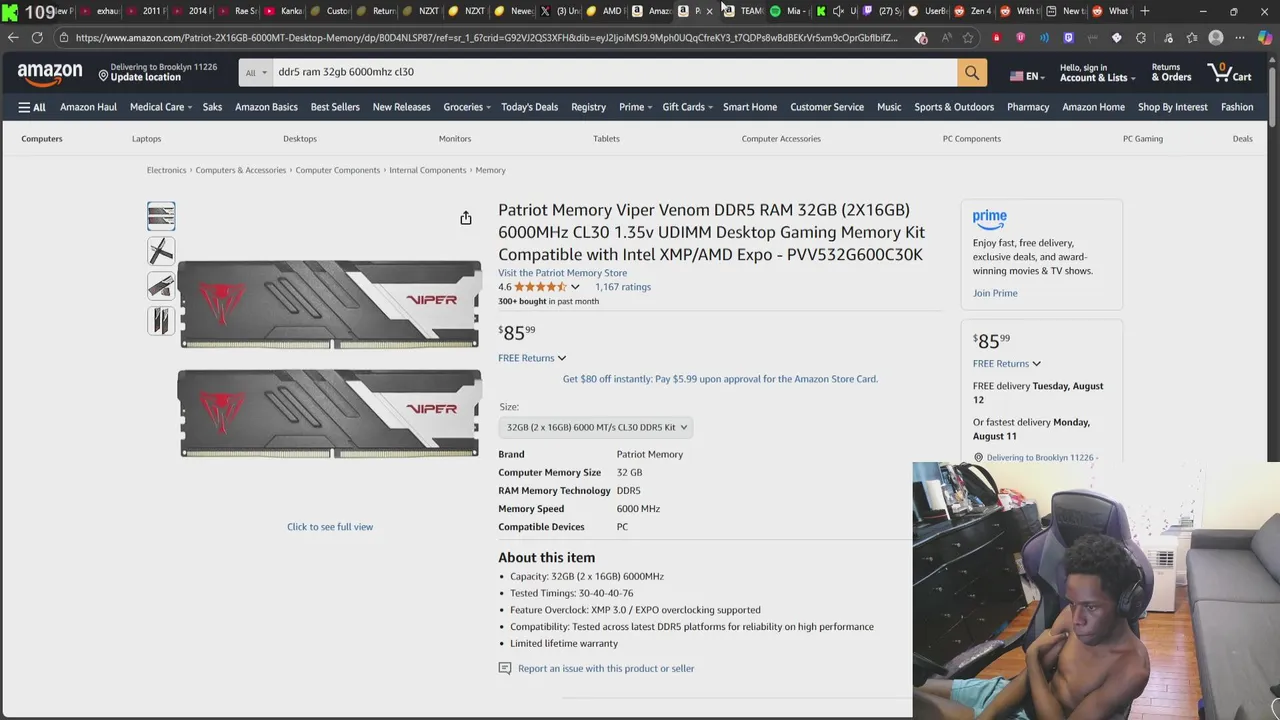Open a new browser tab with plus
Image resolution: width=1280 pixels, height=720 pixels.
[1145, 11]
